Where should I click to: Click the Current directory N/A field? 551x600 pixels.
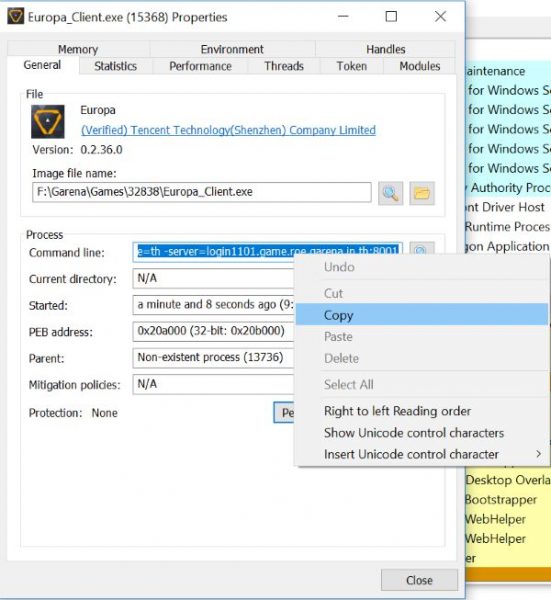click(x=213, y=278)
